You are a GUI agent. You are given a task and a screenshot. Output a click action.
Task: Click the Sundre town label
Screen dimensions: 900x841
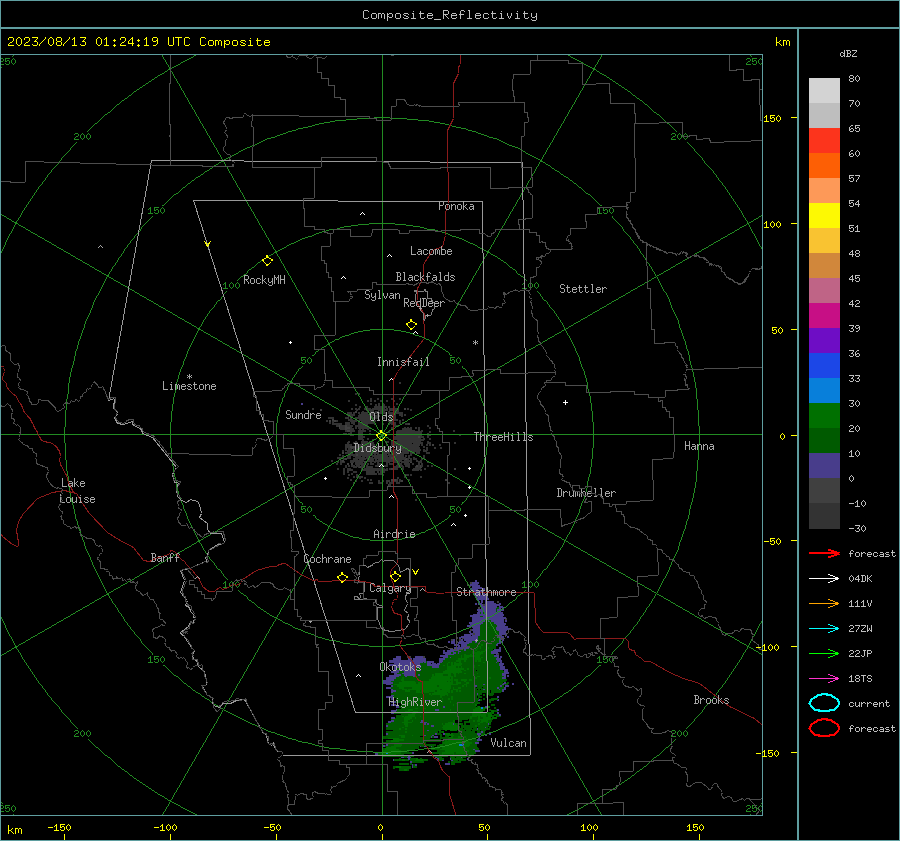[303, 414]
